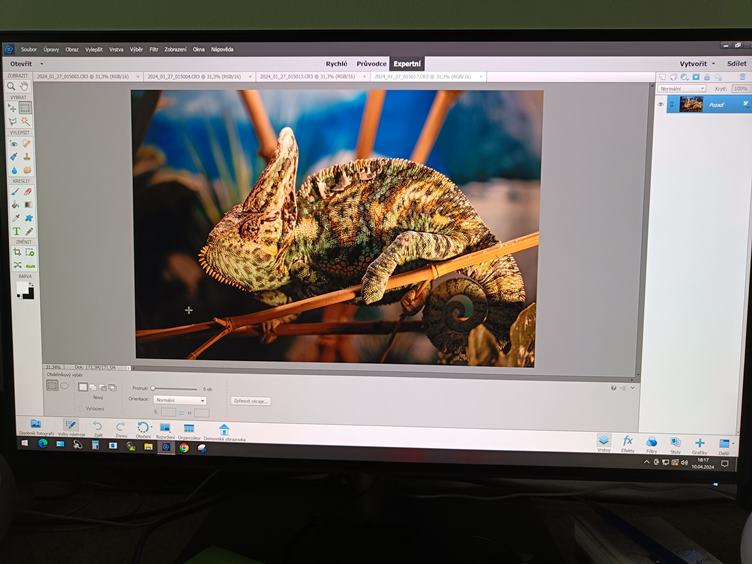
Task: Open the foreground/background color swatches
Action: [25, 290]
